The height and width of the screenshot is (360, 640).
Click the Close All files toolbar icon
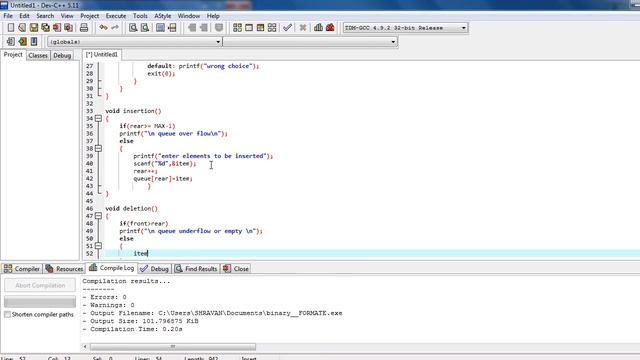pyautogui.click(x=69, y=28)
